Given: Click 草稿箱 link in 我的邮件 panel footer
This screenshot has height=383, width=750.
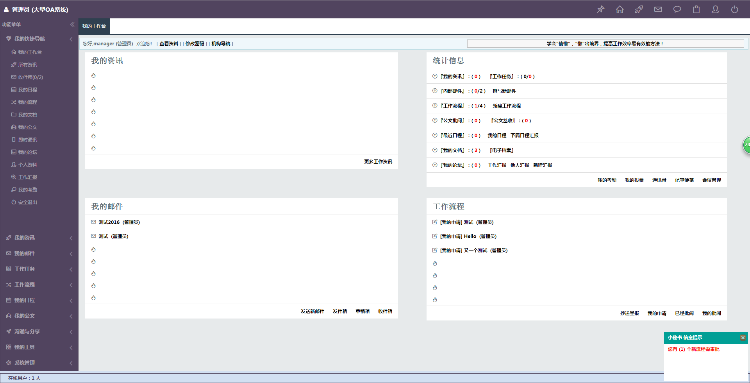Looking at the screenshot, I should coord(363,311).
